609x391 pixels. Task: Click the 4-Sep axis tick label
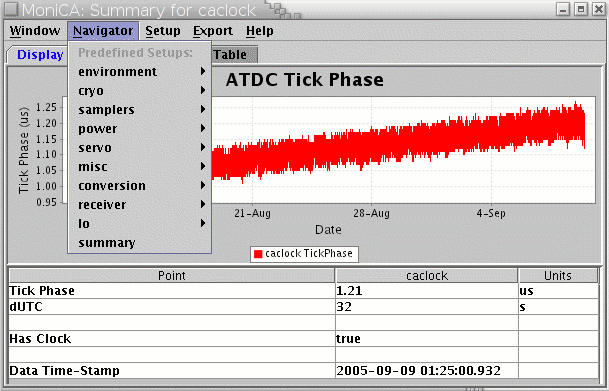pos(491,213)
